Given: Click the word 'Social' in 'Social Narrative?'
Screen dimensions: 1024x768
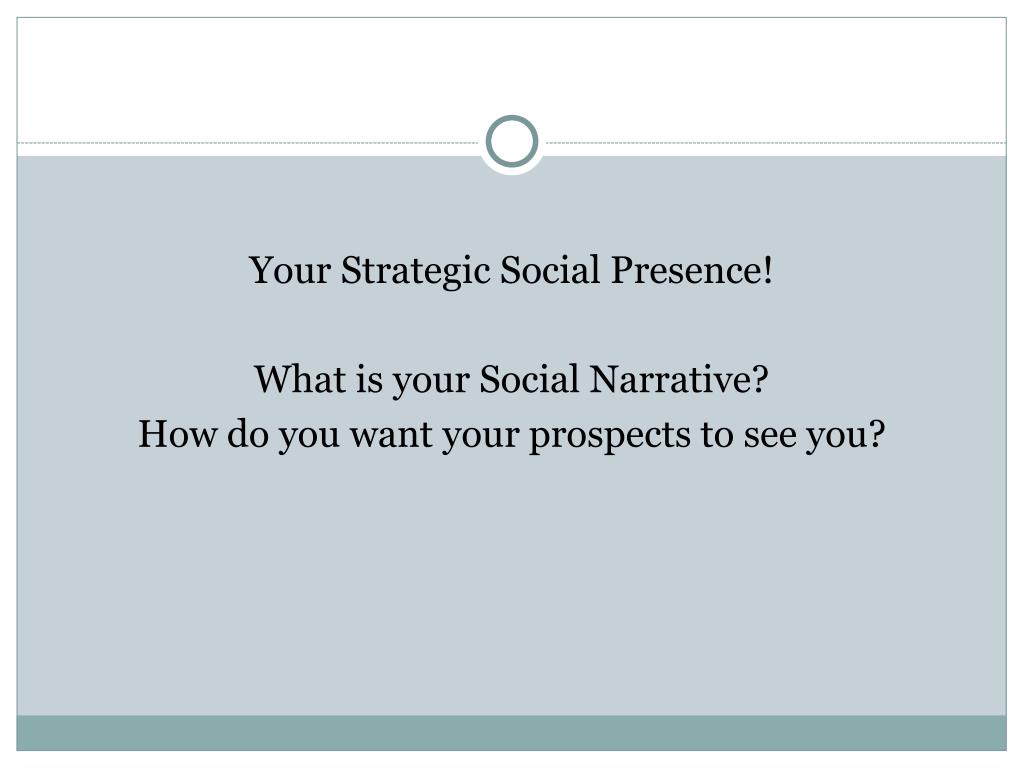Looking at the screenshot, I should tap(529, 379).
